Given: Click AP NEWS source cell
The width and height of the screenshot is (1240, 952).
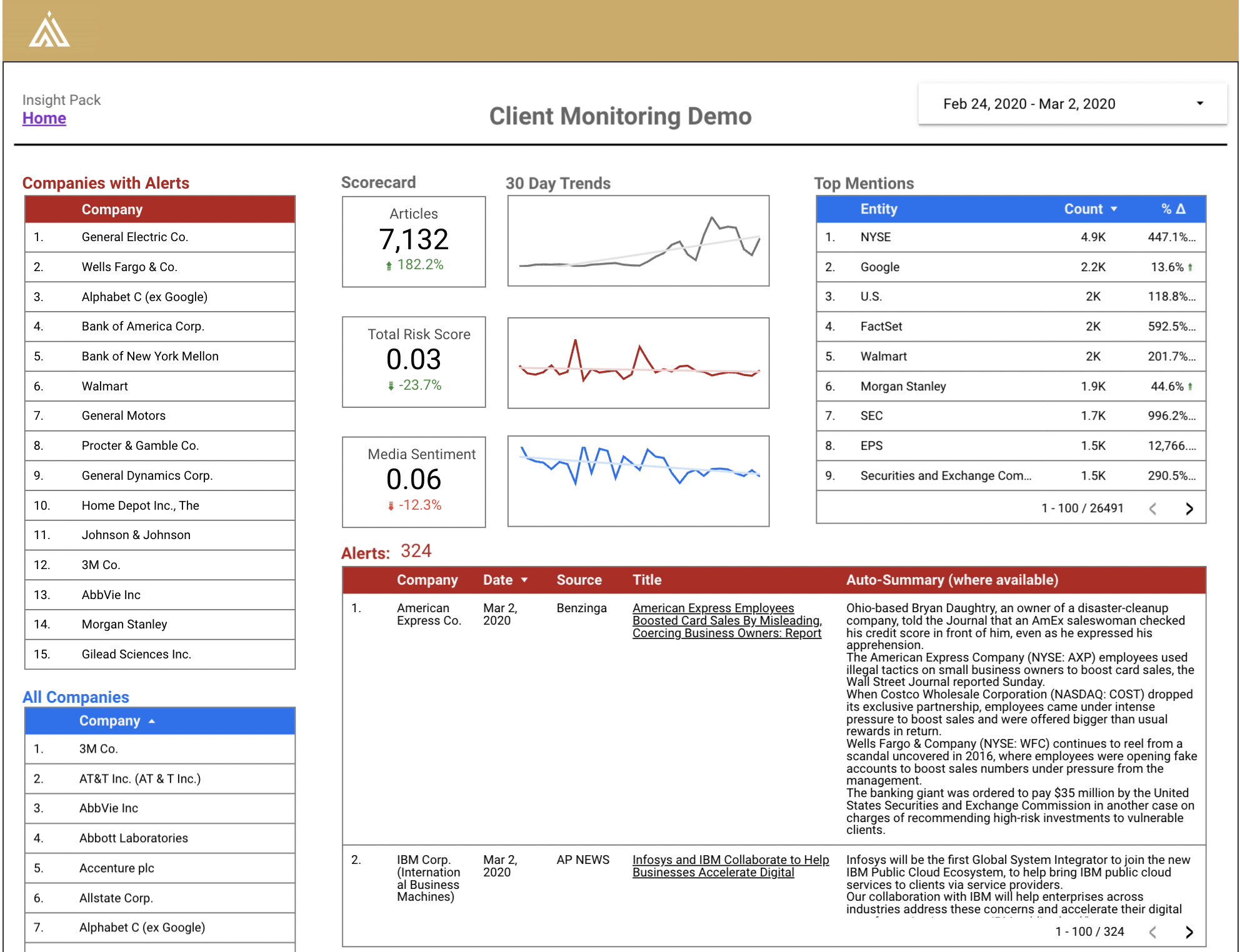Looking at the screenshot, I should tap(582, 860).
